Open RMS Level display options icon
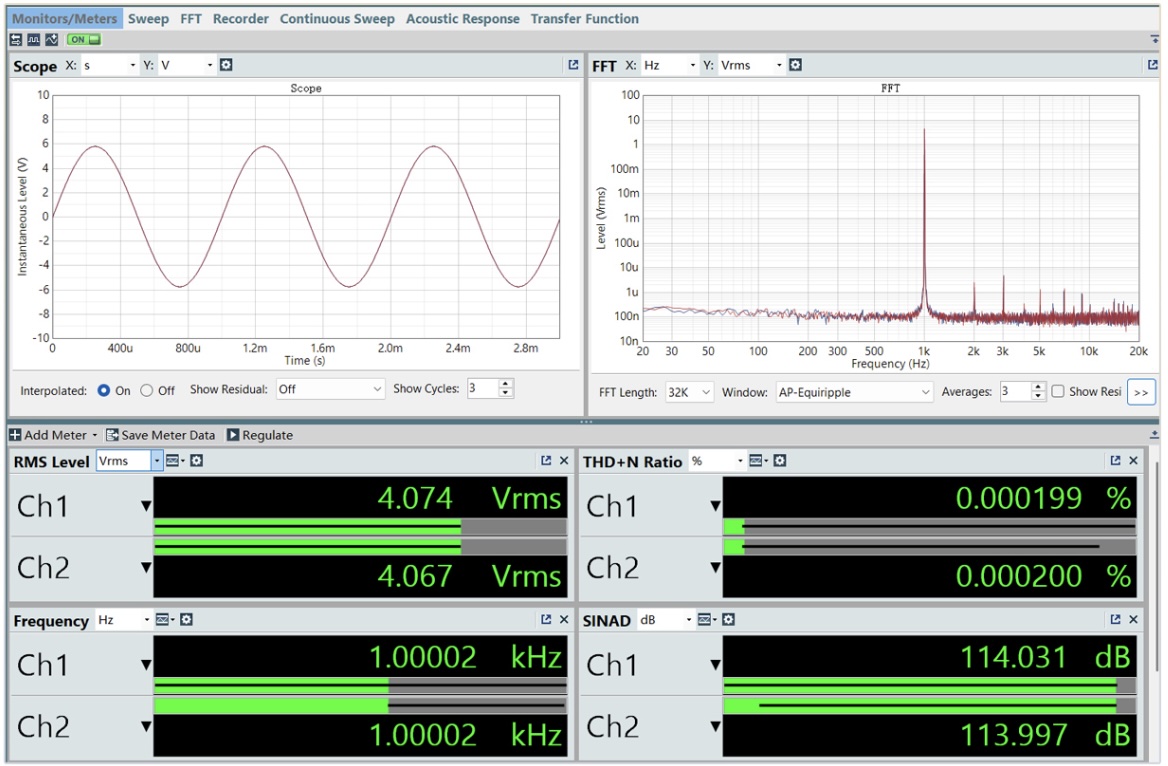 coord(174,460)
